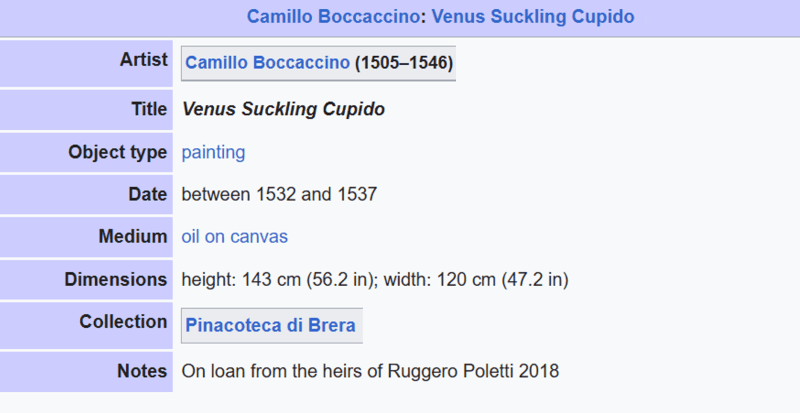
Task: Select the 'Collection' row label
Action: (x=123, y=322)
